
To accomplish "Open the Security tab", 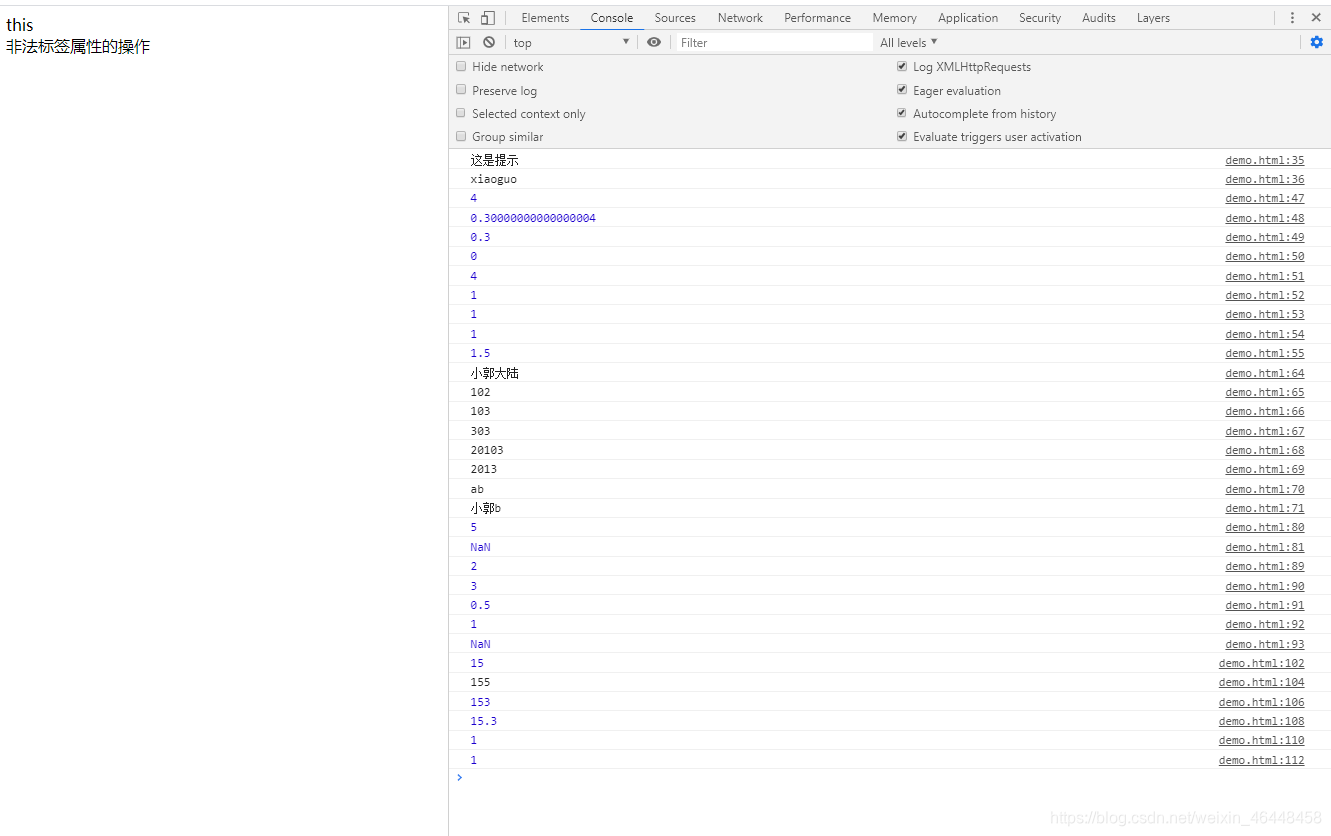I will (1040, 18).
